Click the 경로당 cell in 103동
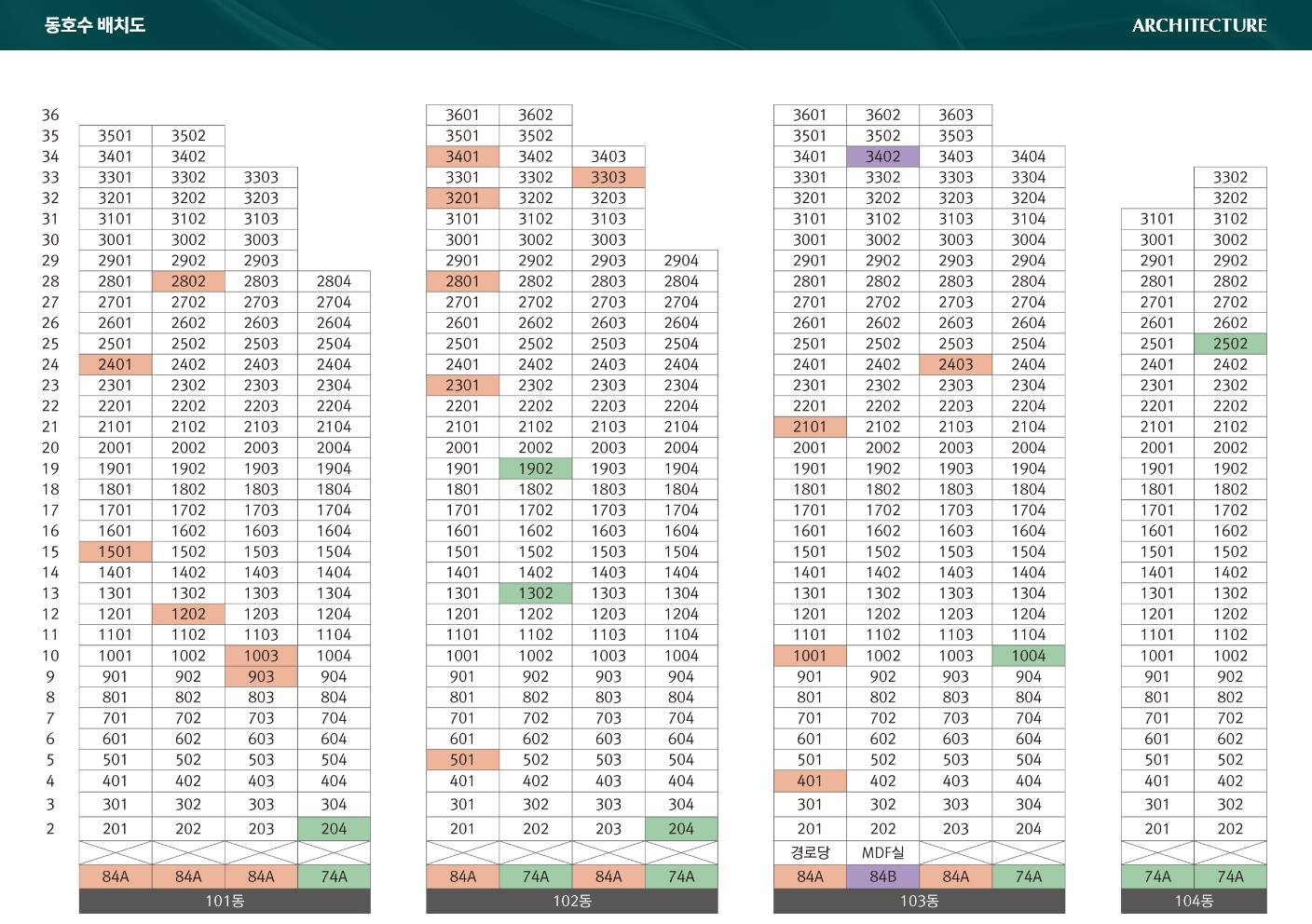The height and width of the screenshot is (924, 1312). [810, 852]
